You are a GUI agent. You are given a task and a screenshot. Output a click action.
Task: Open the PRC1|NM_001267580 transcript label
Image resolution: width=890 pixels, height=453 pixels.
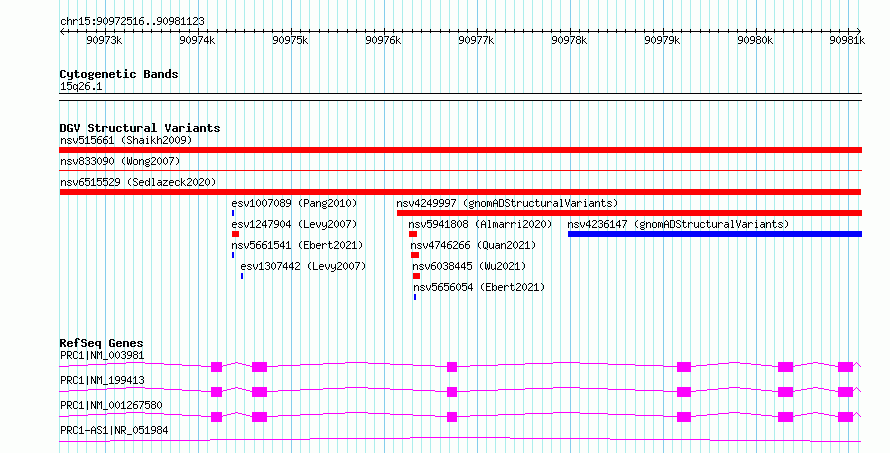click(111, 406)
